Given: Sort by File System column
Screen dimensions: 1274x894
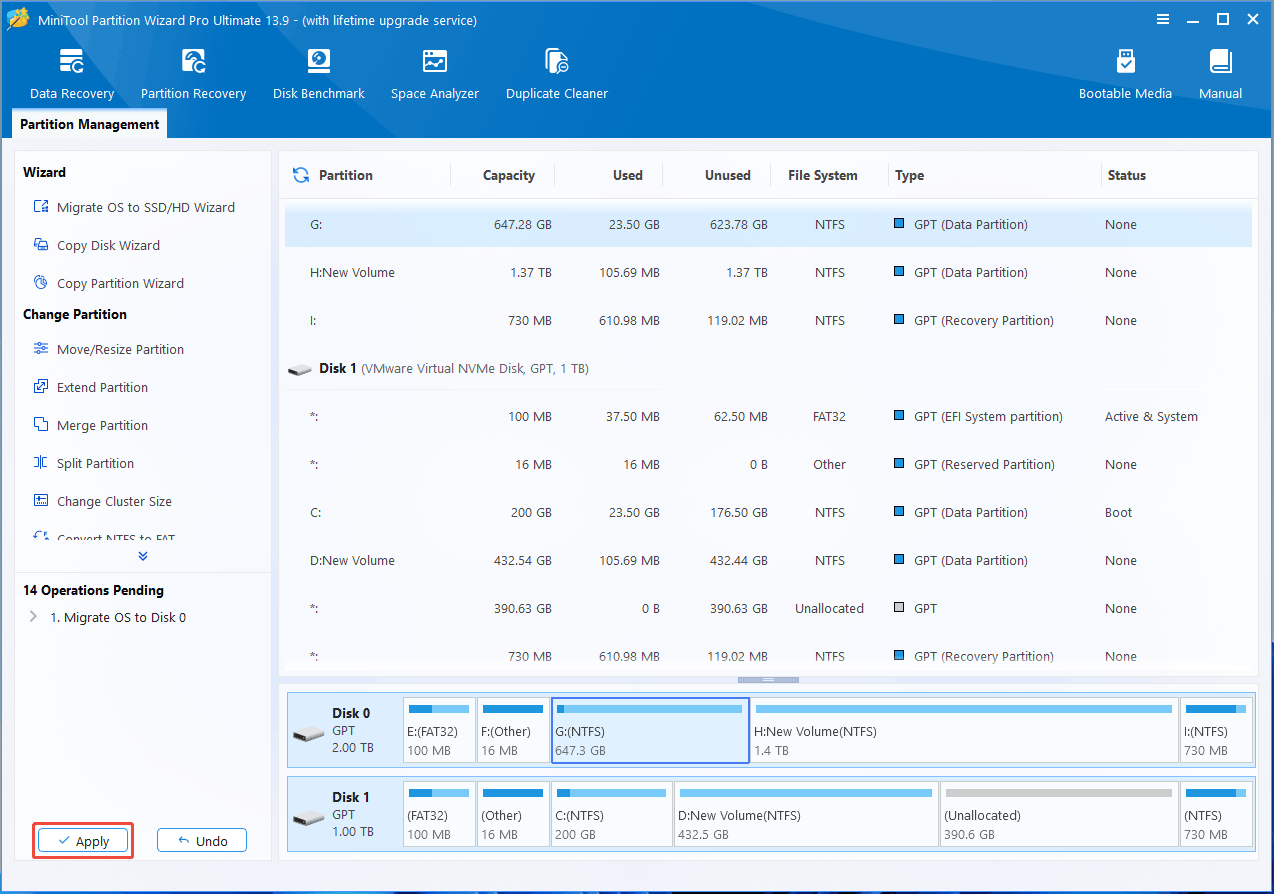Looking at the screenshot, I should pyautogui.click(x=822, y=175).
